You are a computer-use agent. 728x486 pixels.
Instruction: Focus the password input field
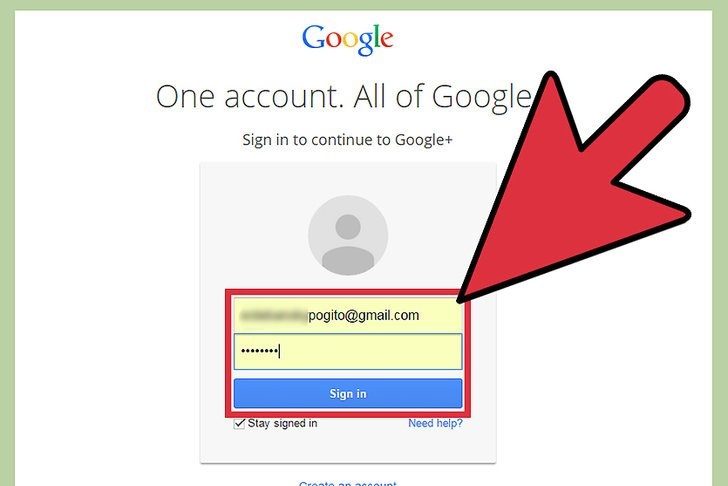click(348, 351)
